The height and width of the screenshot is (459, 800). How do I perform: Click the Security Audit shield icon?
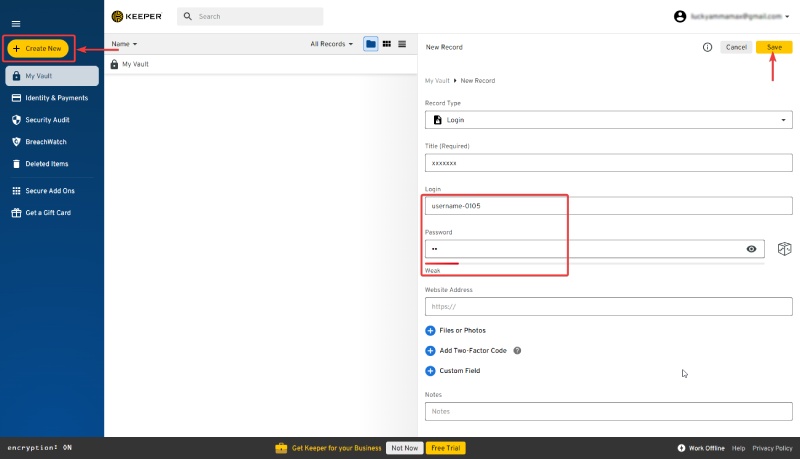point(16,120)
